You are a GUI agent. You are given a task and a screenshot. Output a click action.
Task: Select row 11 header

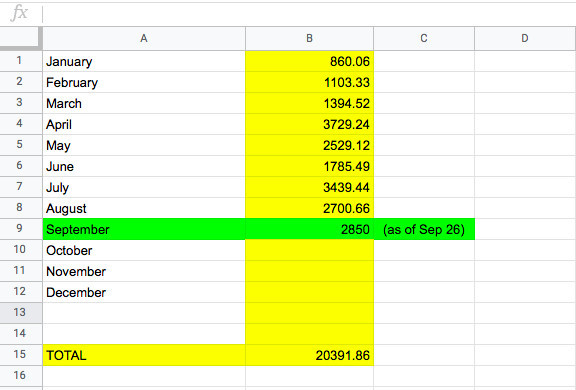[x=21, y=271]
